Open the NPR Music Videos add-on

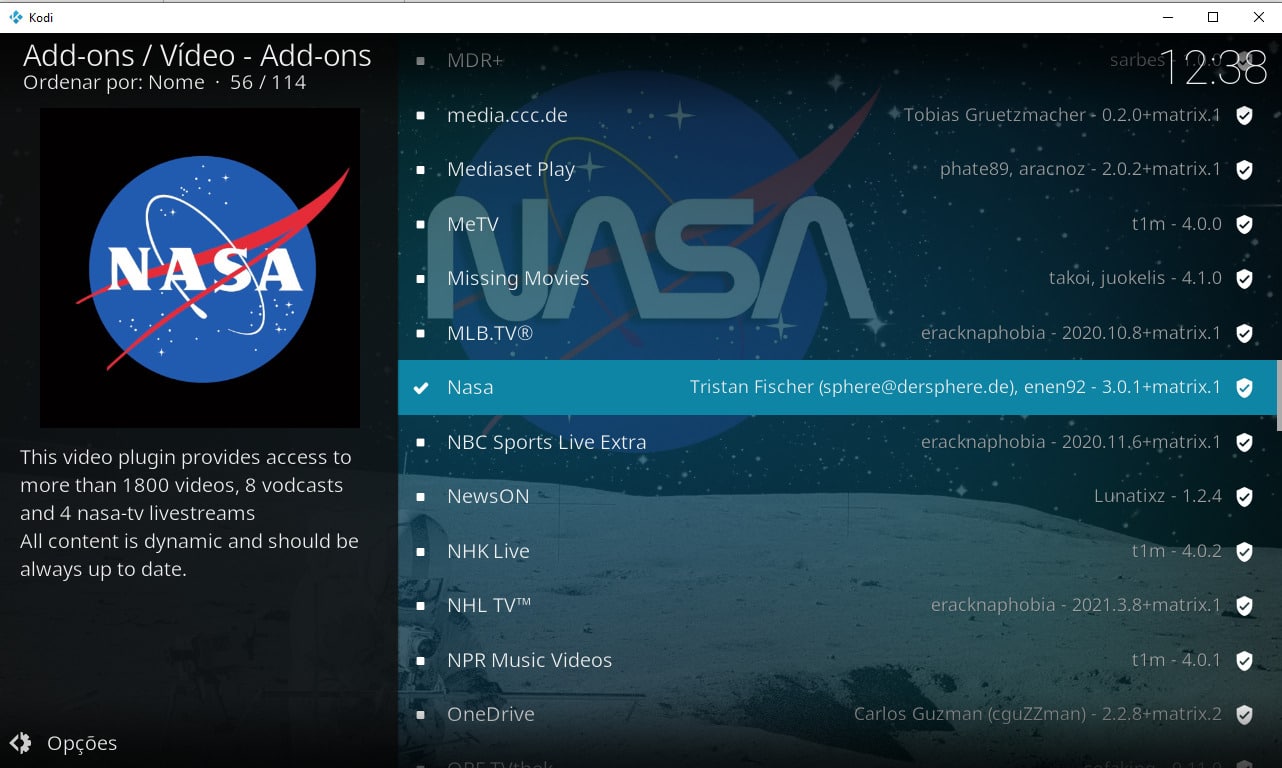(837, 660)
